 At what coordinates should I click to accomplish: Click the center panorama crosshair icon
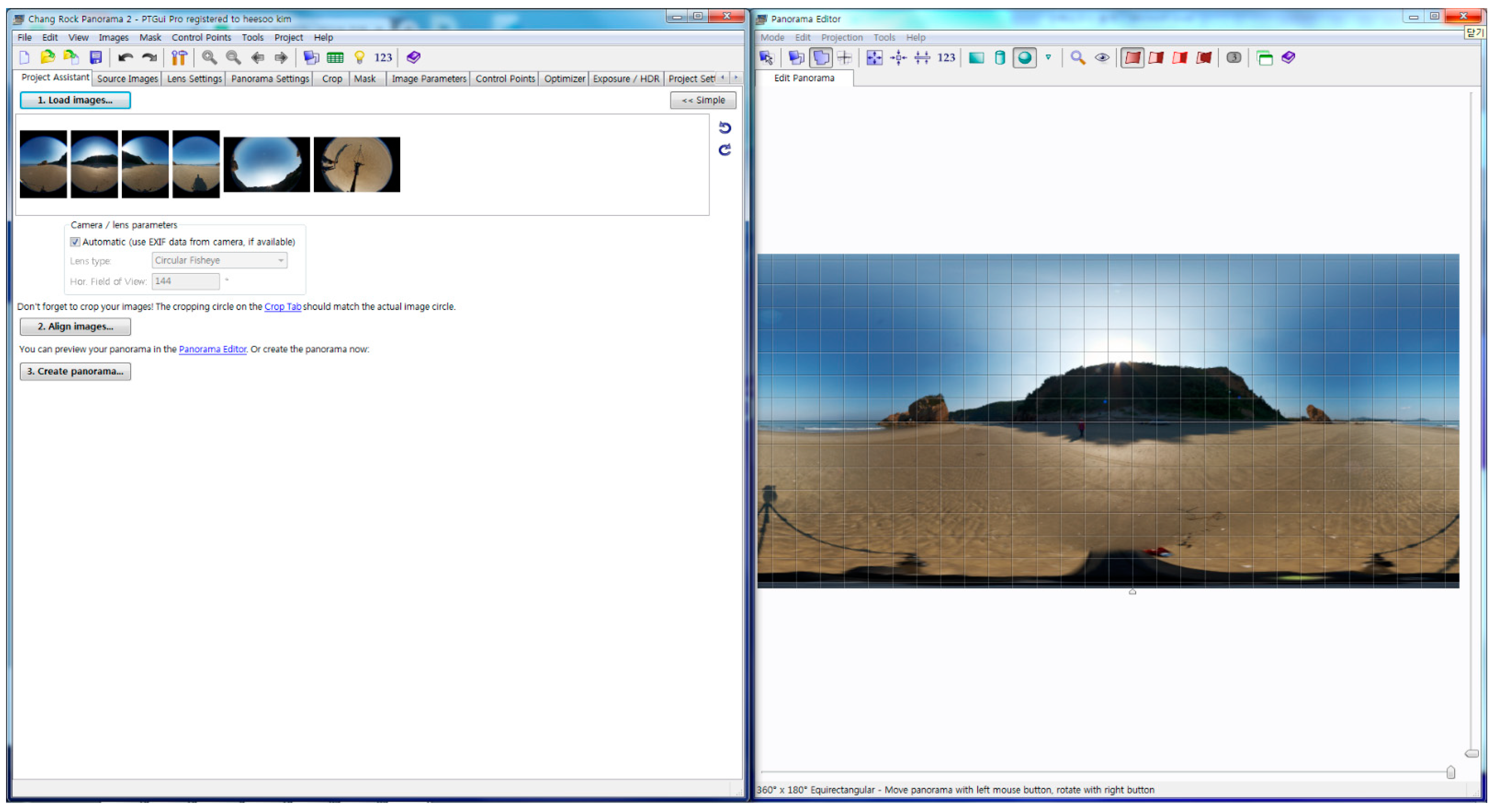click(x=898, y=57)
